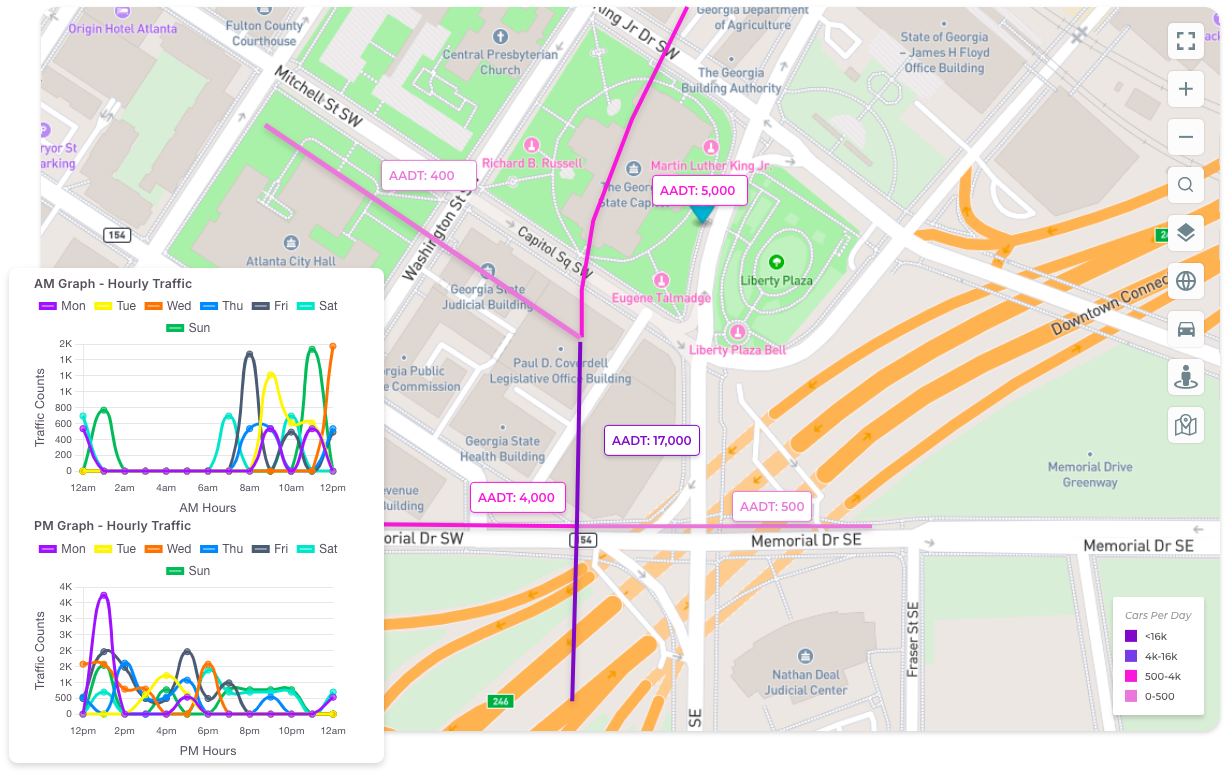Screen dimensions: 1226x775
Task: Click the globe view icon
Action: pos(1186,281)
